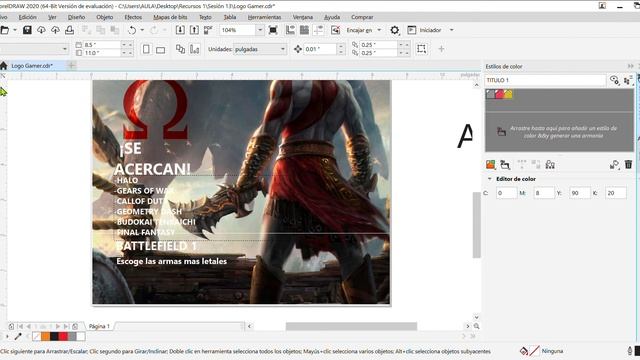Viewport: 640px width, 360px height.
Task: Click the hint view hierarchy icon
Action: (x=628, y=80)
